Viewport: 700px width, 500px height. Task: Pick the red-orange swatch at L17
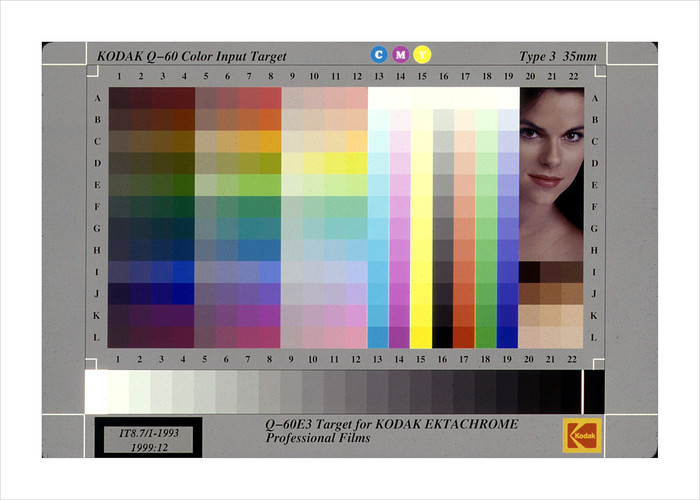[464, 338]
